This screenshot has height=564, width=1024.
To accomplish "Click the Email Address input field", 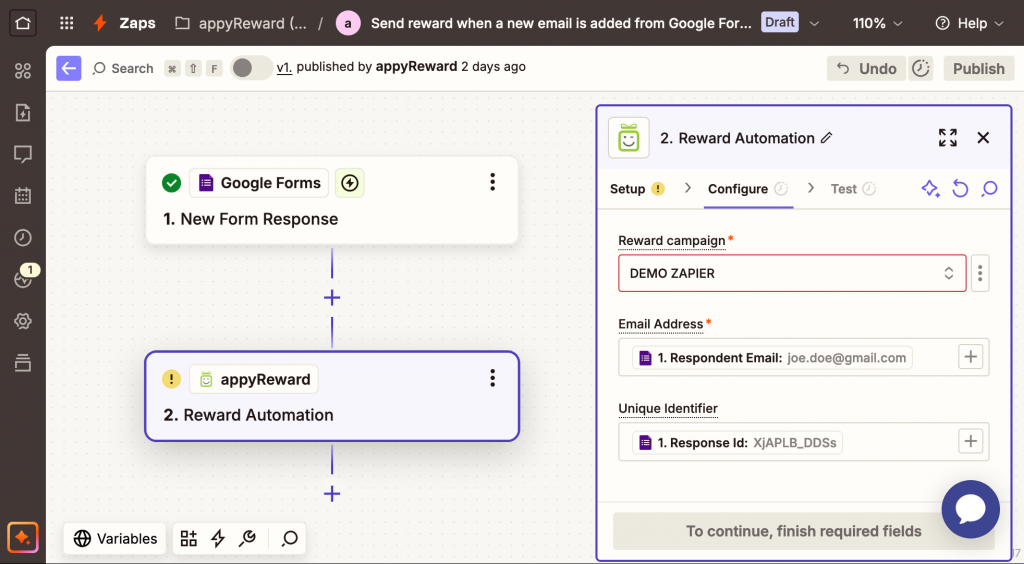I will click(x=803, y=357).
